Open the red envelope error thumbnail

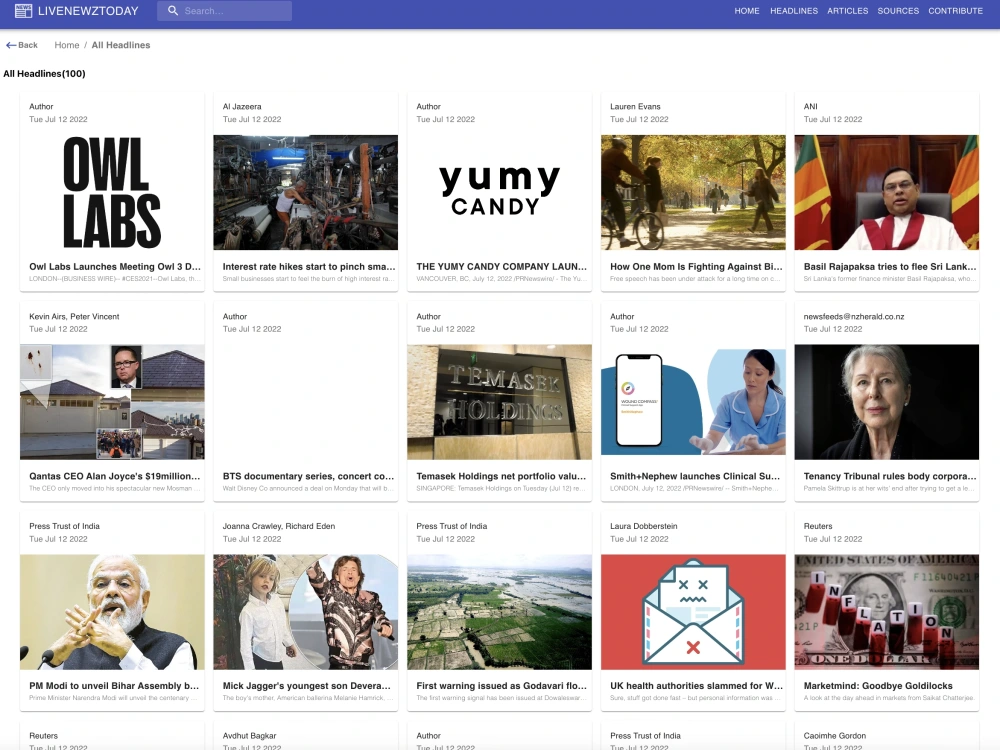pyautogui.click(x=693, y=612)
